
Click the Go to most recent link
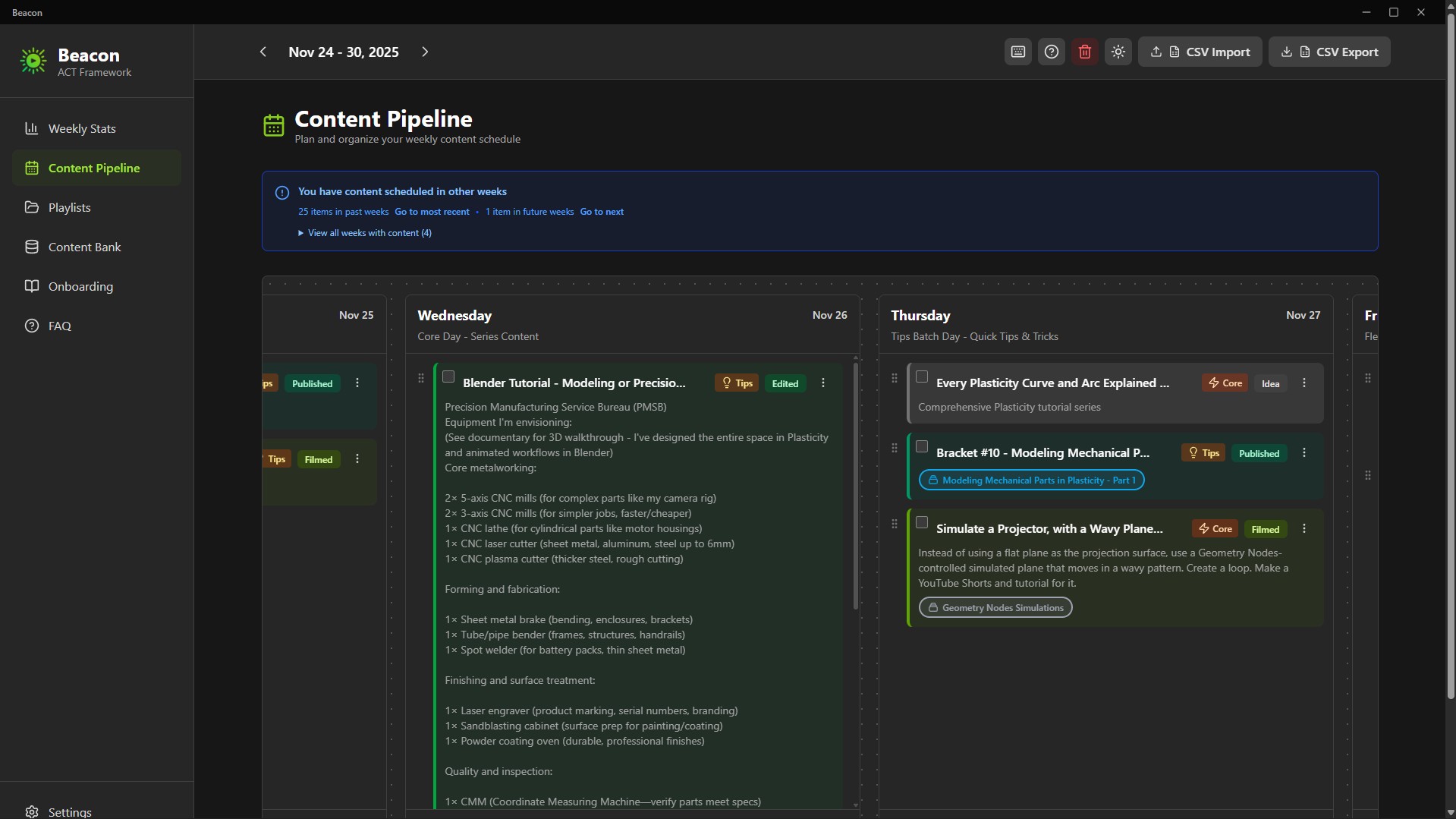click(432, 212)
